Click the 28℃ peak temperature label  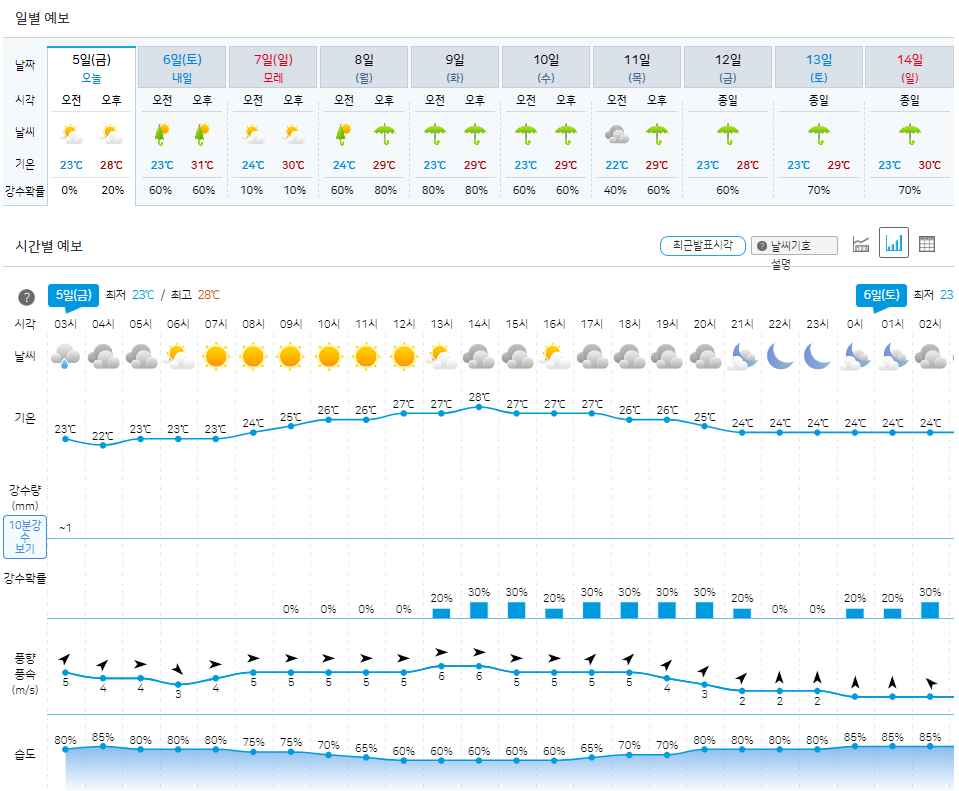(x=479, y=397)
